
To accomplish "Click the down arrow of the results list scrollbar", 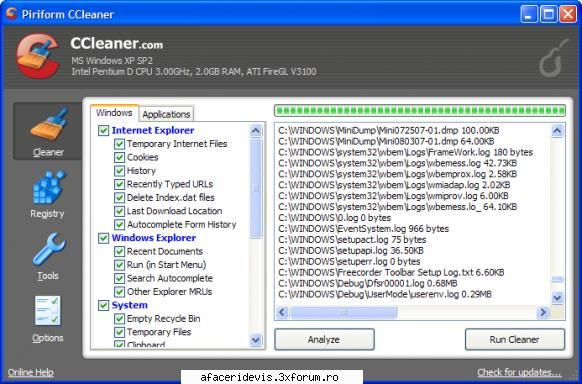I will coord(557,298).
